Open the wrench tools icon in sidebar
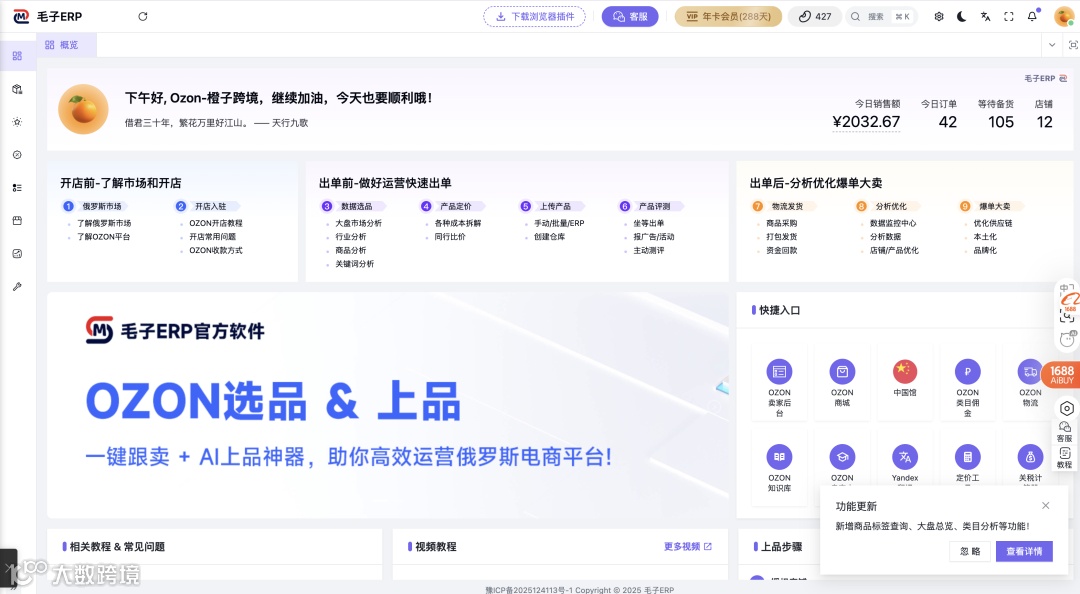This screenshot has height=594, width=1080. (17, 286)
